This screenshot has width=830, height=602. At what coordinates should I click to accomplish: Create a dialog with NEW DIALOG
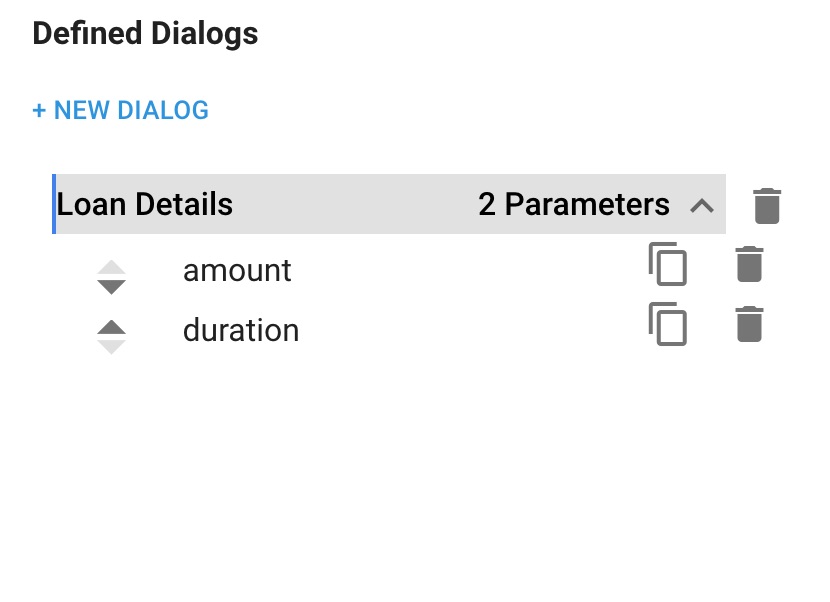[x=121, y=110]
